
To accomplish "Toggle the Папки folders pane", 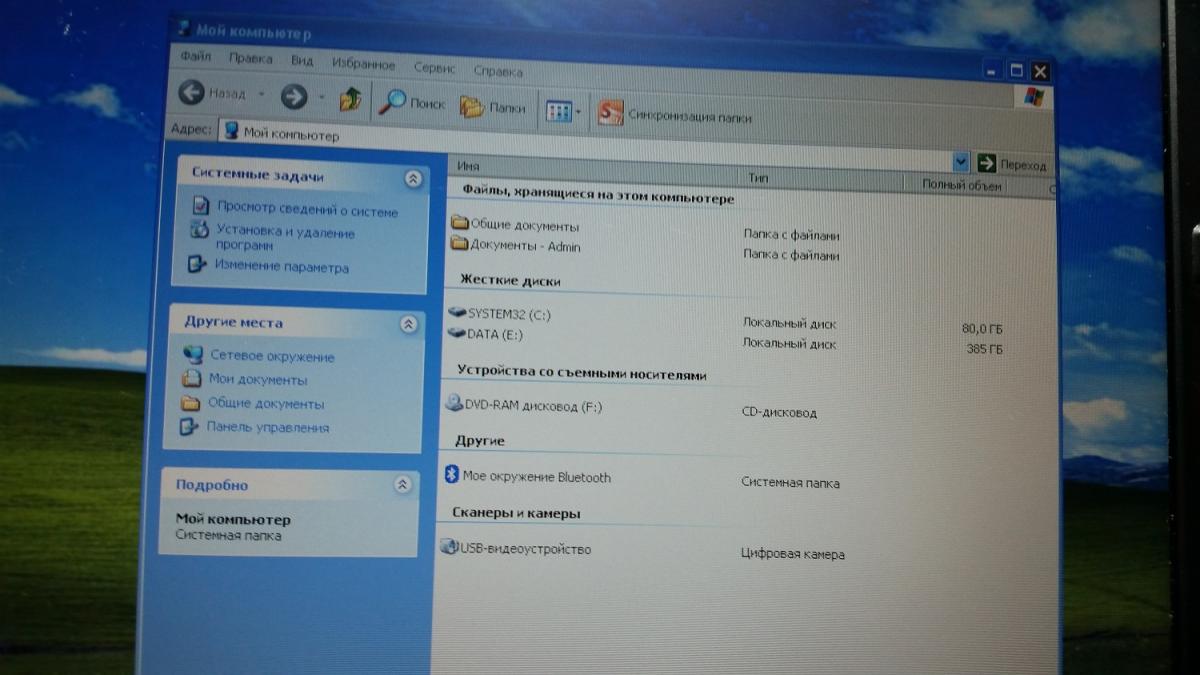I will 493,106.
